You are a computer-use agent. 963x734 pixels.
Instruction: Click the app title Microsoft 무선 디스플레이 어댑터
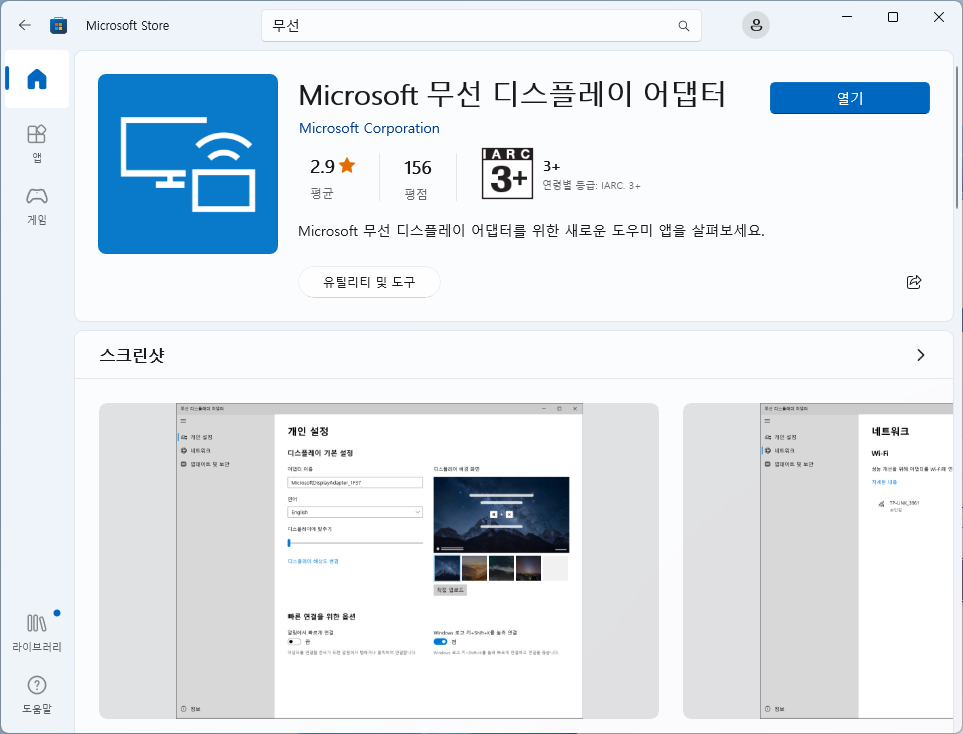pos(512,95)
